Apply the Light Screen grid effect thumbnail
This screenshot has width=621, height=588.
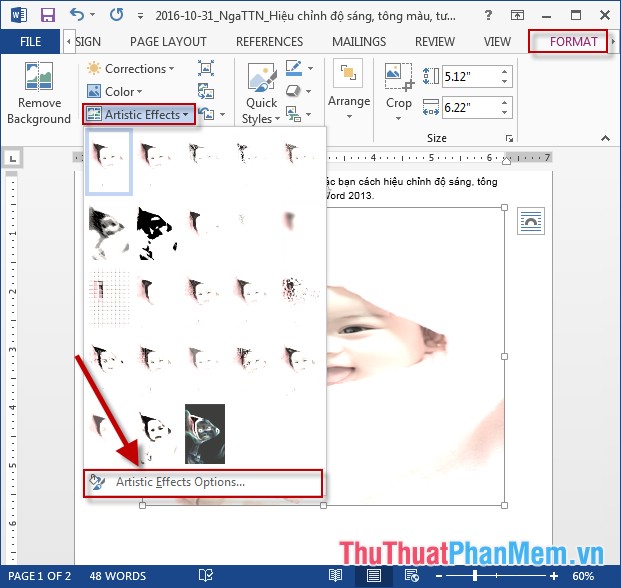coord(109,298)
